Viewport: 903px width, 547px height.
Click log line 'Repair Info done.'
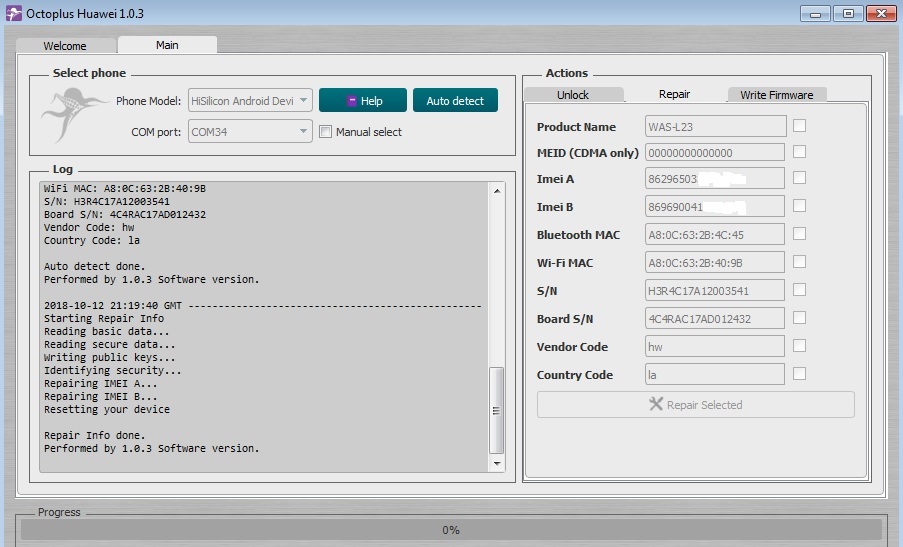[94, 435]
